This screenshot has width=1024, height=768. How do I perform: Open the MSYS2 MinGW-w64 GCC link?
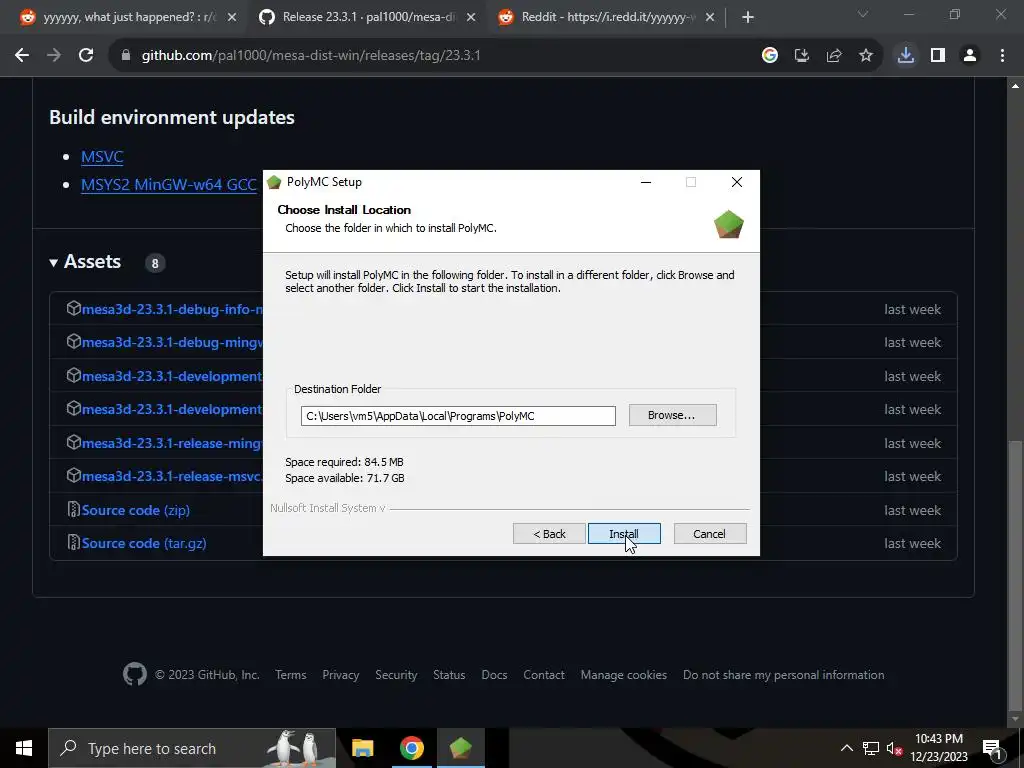point(168,185)
